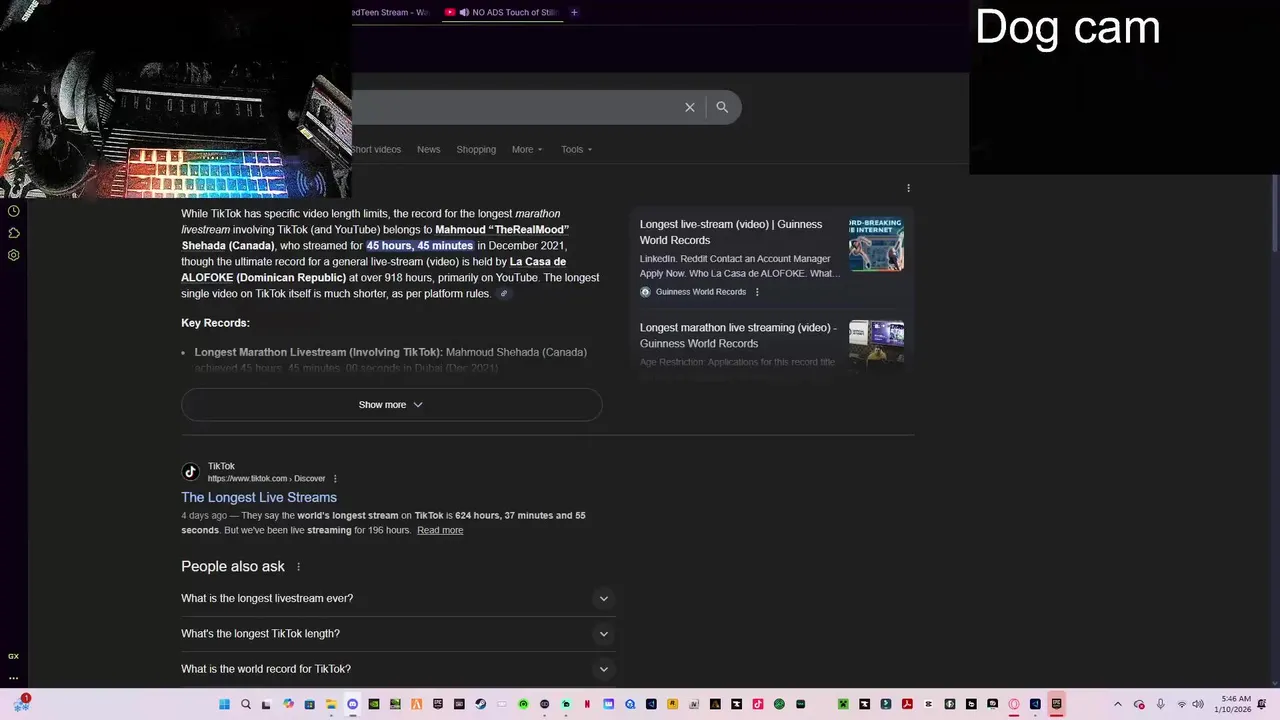Expand 'What is the world record for TikTok?'
Image resolution: width=1280 pixels, height=720 pixels.
(396, 669)
